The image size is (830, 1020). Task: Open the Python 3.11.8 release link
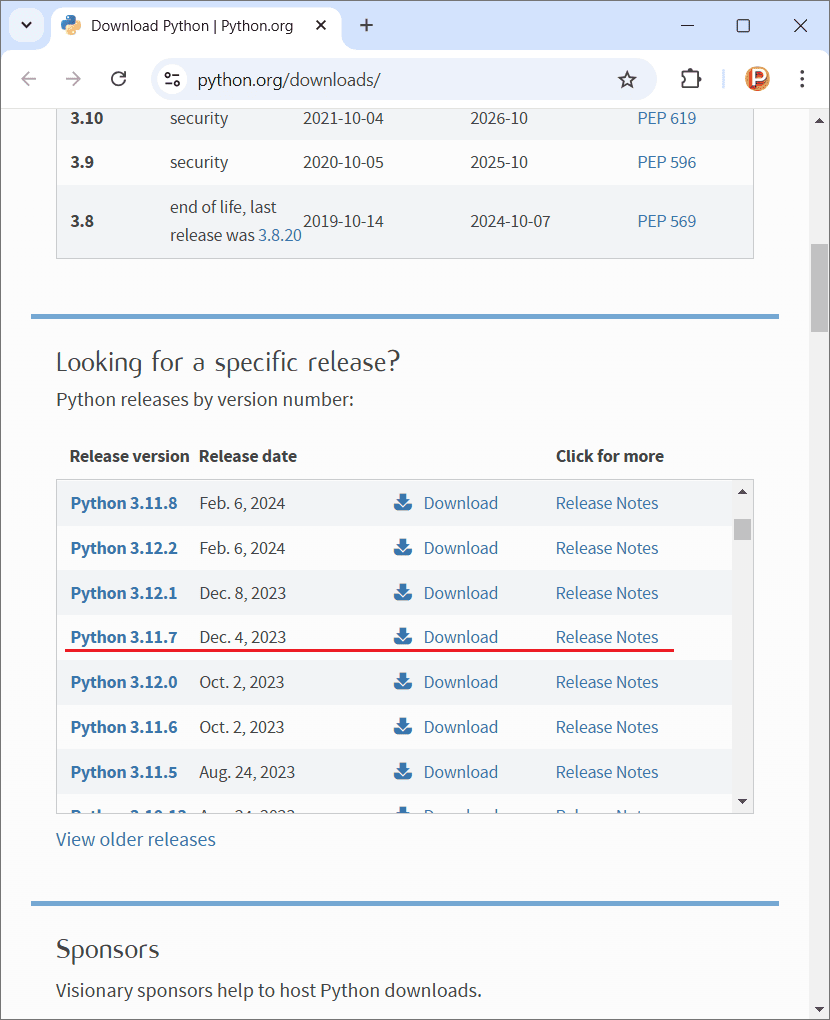point(124,503)
